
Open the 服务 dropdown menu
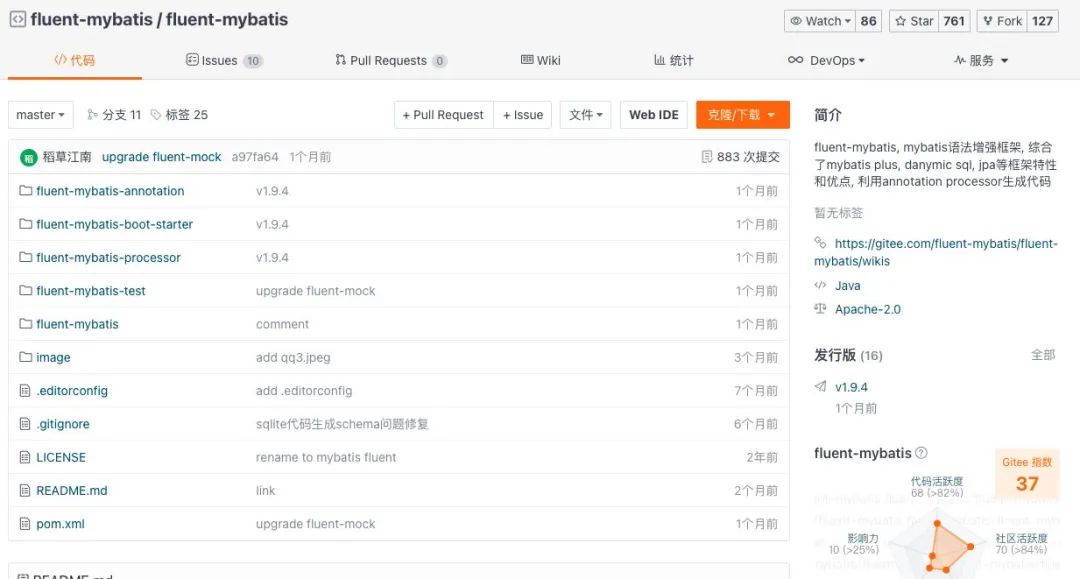tap(981, 61)
